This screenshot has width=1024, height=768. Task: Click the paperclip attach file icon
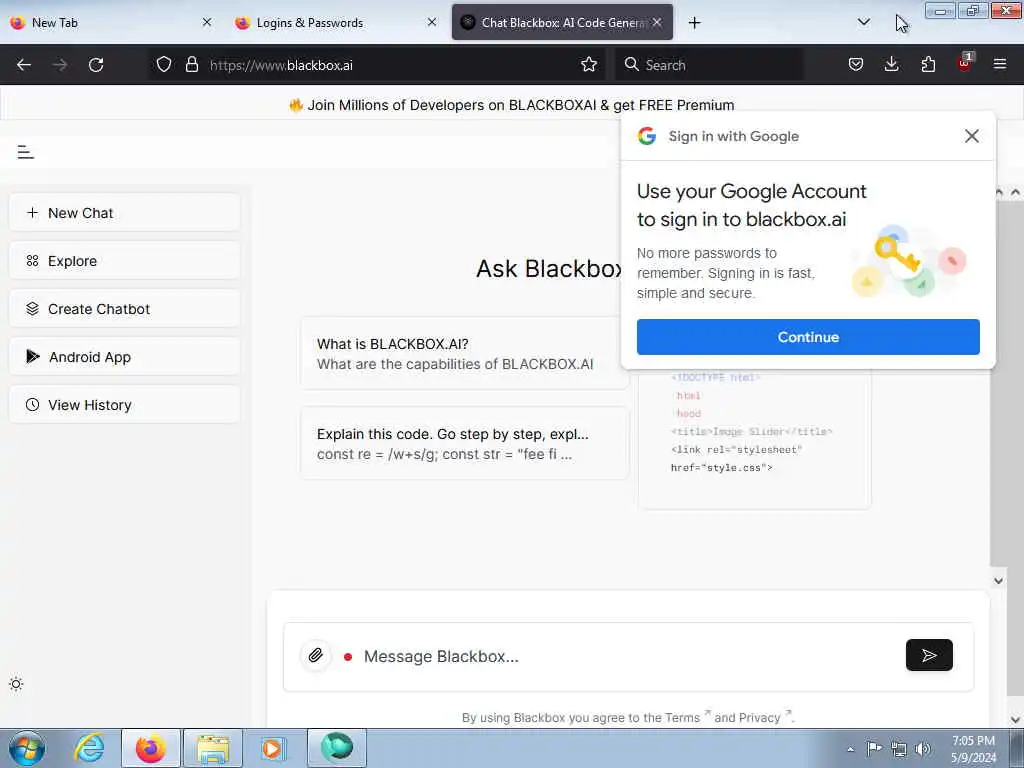click(315, 655)
